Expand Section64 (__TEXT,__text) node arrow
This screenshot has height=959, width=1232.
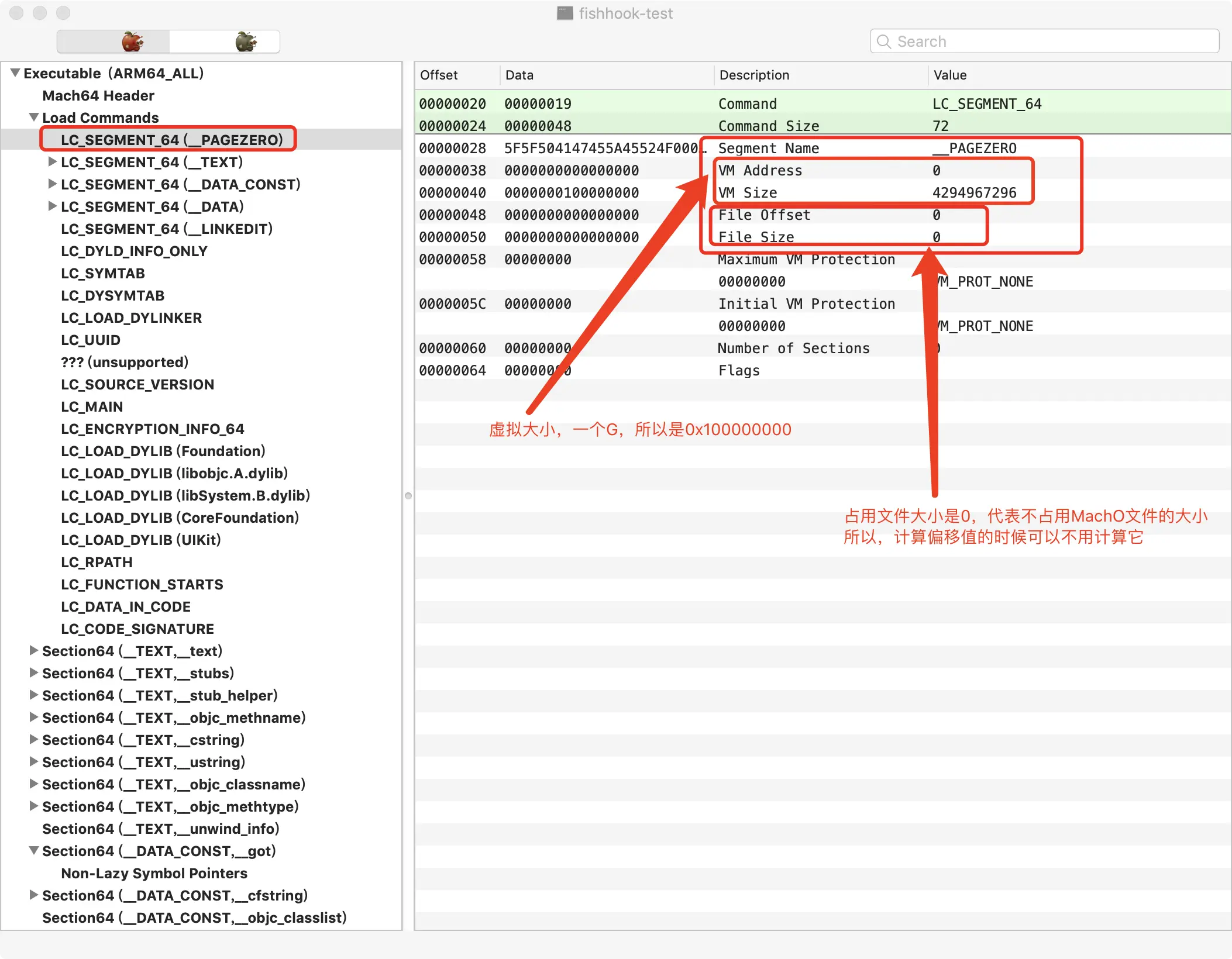pyautogui.click(x=34, y=650)
